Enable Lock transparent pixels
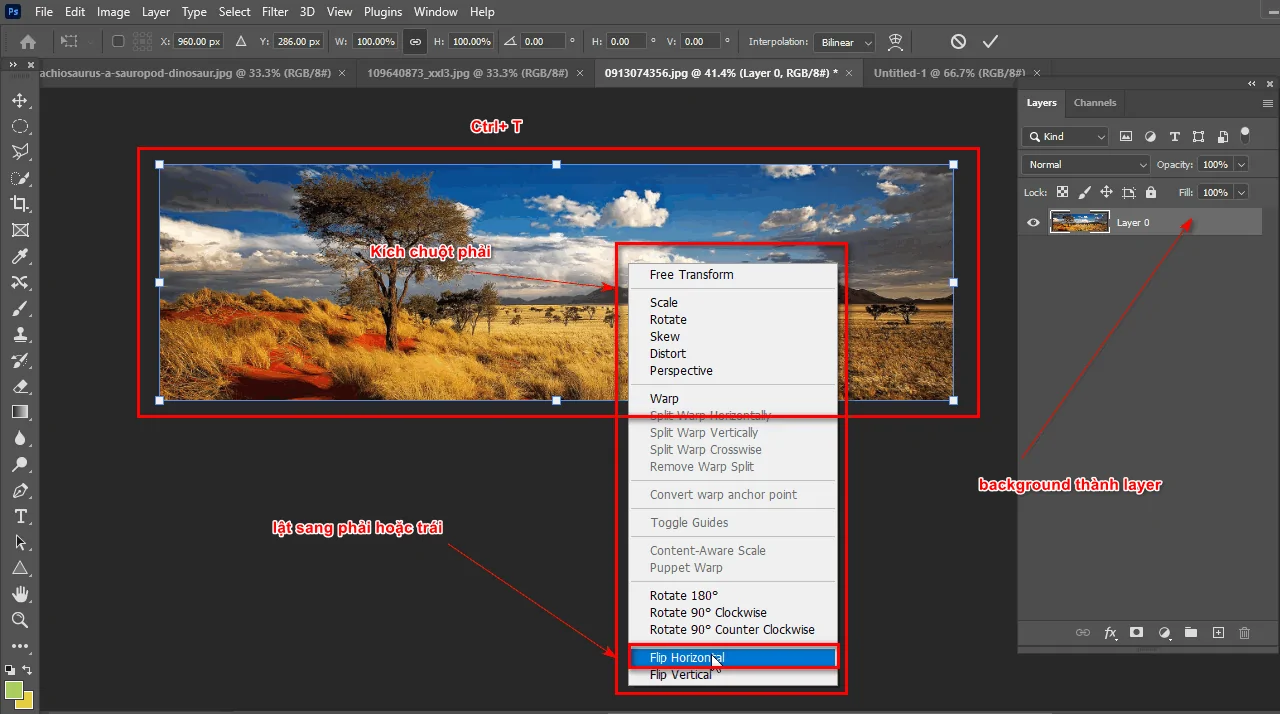 pyautogui.click(x=1061, y=192)
